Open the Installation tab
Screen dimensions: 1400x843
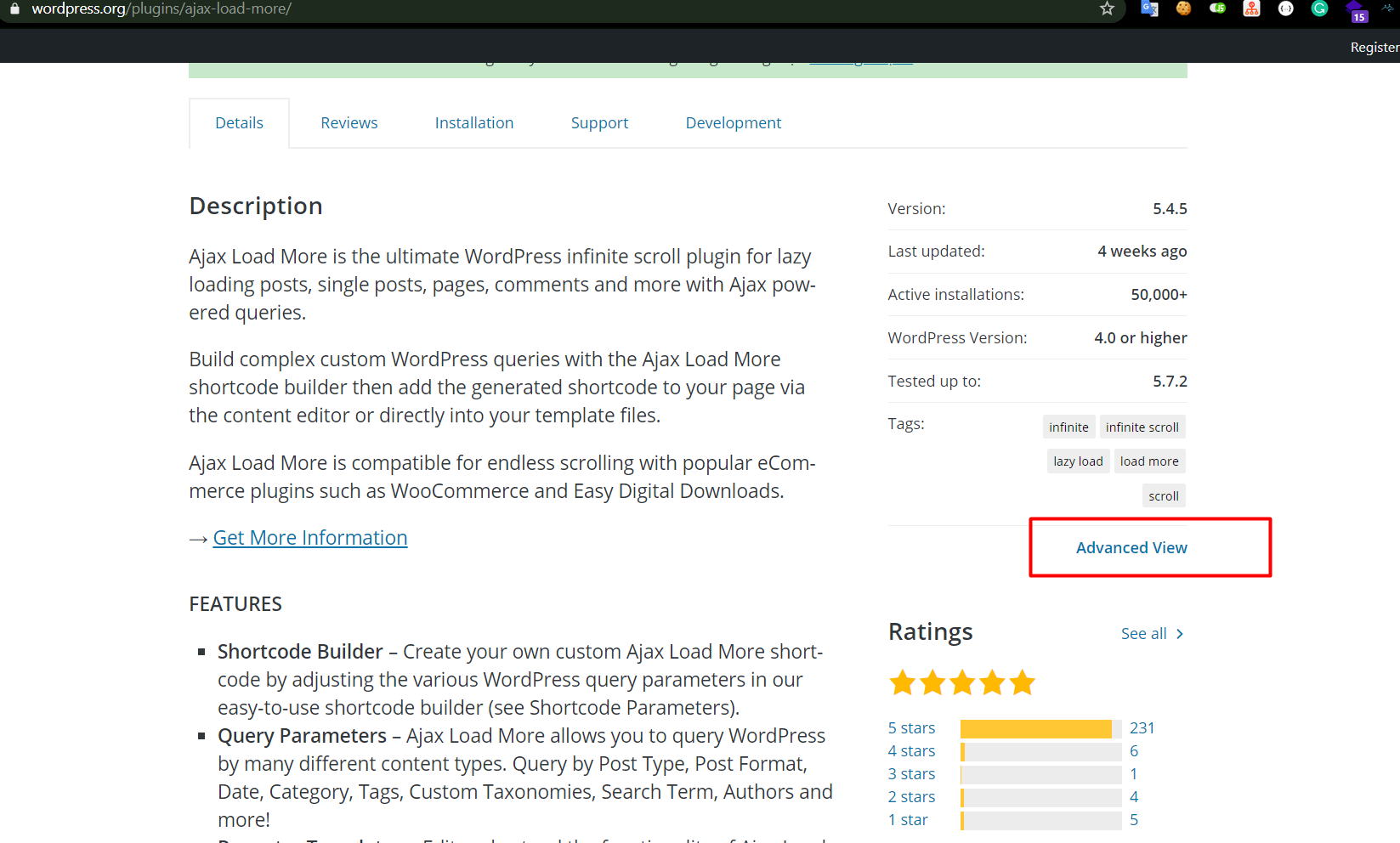(474, 123)
